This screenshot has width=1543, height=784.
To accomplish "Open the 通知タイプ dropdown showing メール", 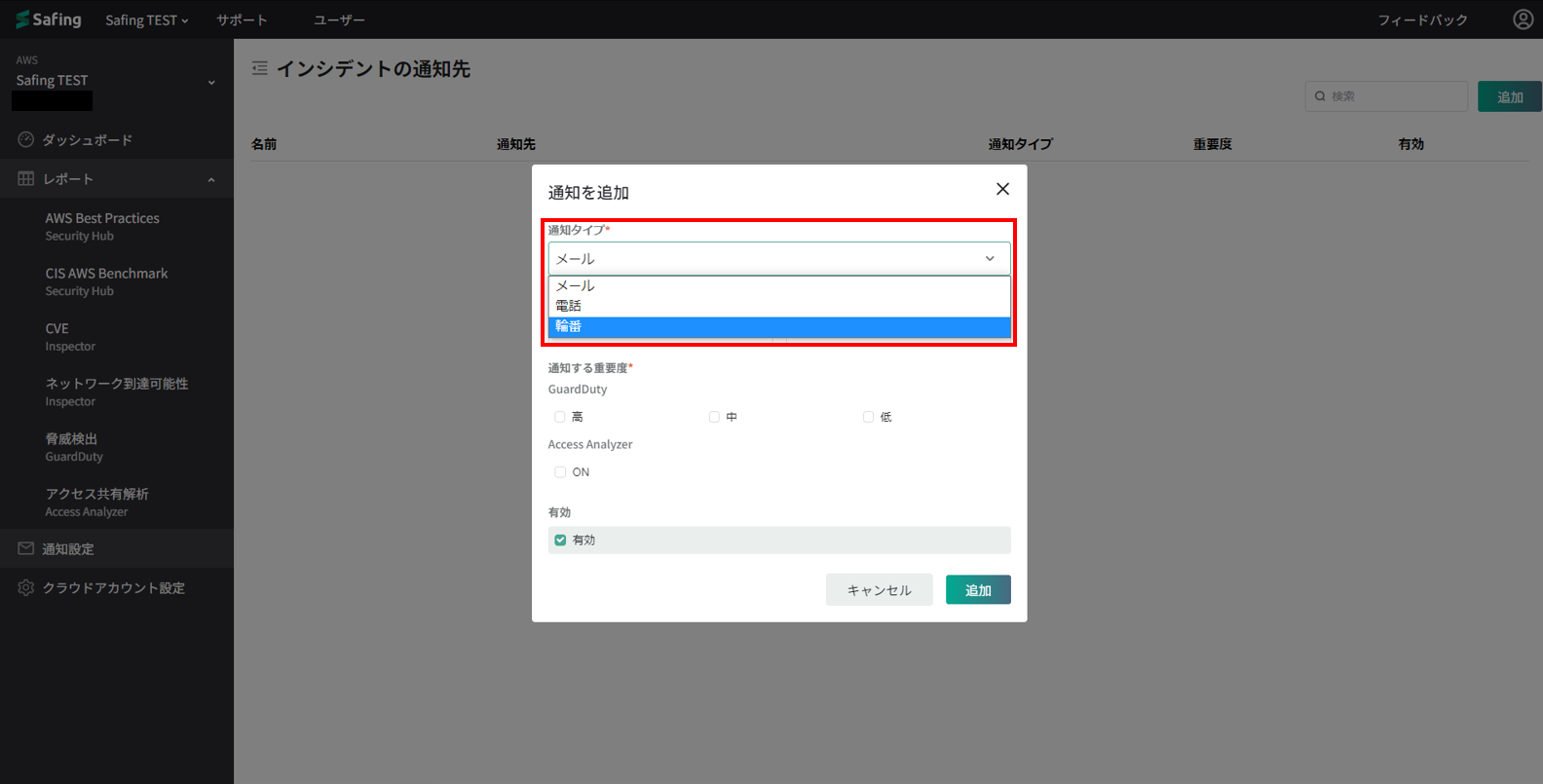I will (779, 258).
